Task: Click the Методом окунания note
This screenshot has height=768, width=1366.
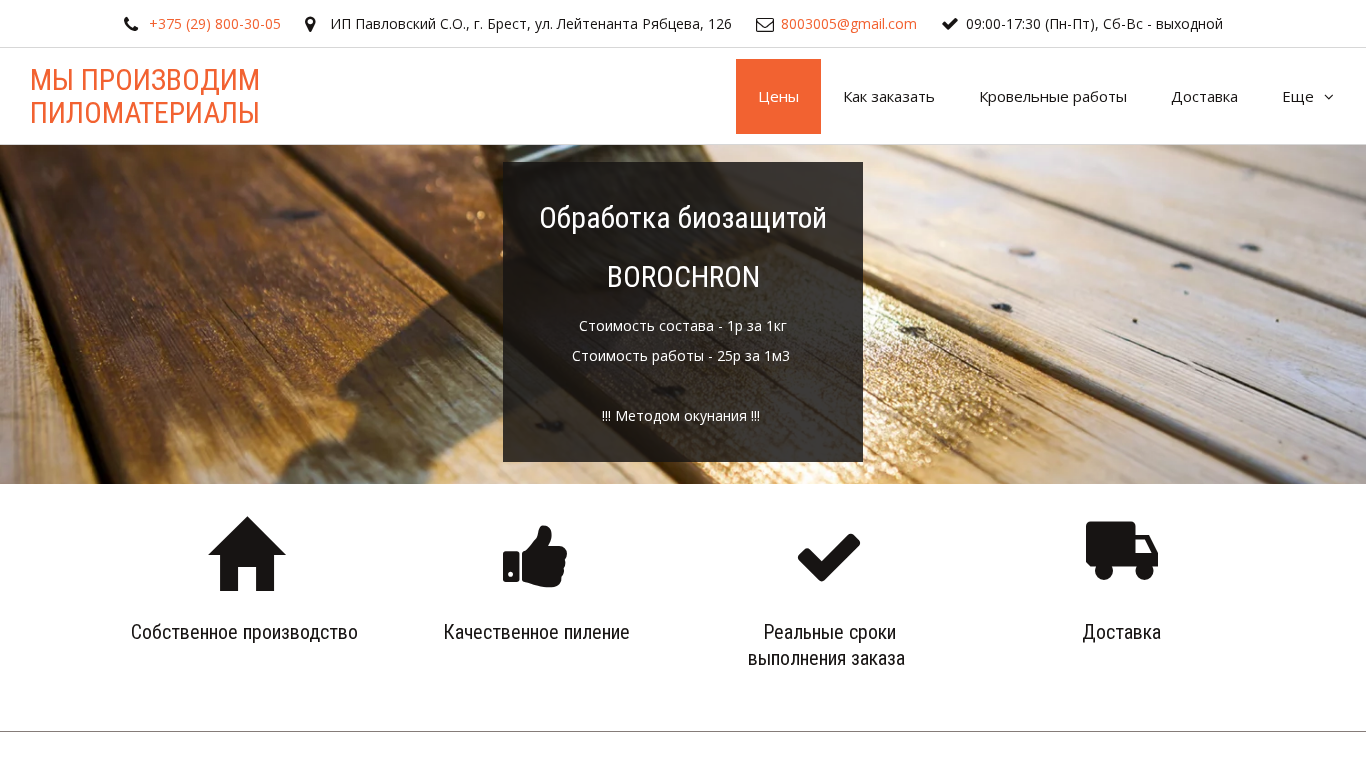Action: (681, 416)
